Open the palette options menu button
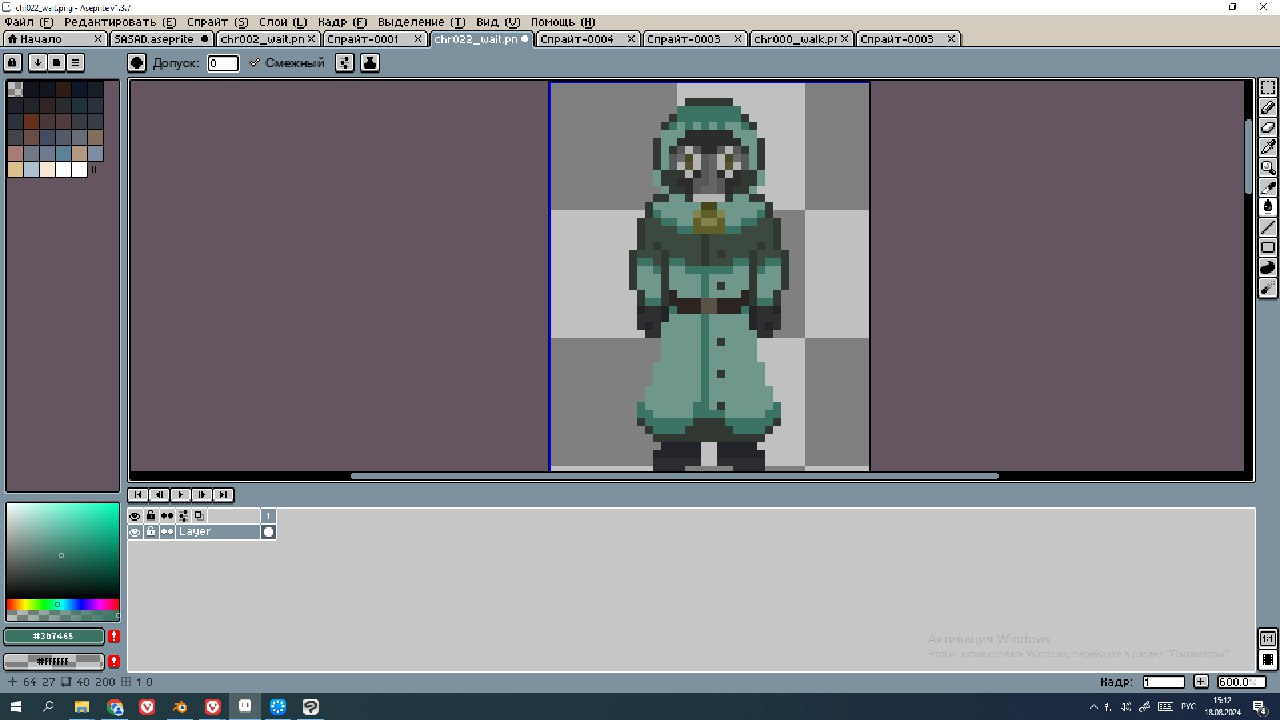Image resolution: width=1280 pixels, height=720 pixels. click(x=75, y=62)
